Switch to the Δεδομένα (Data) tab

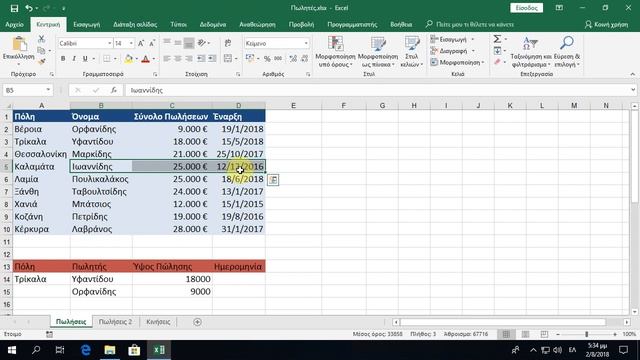tap(213, 24)
